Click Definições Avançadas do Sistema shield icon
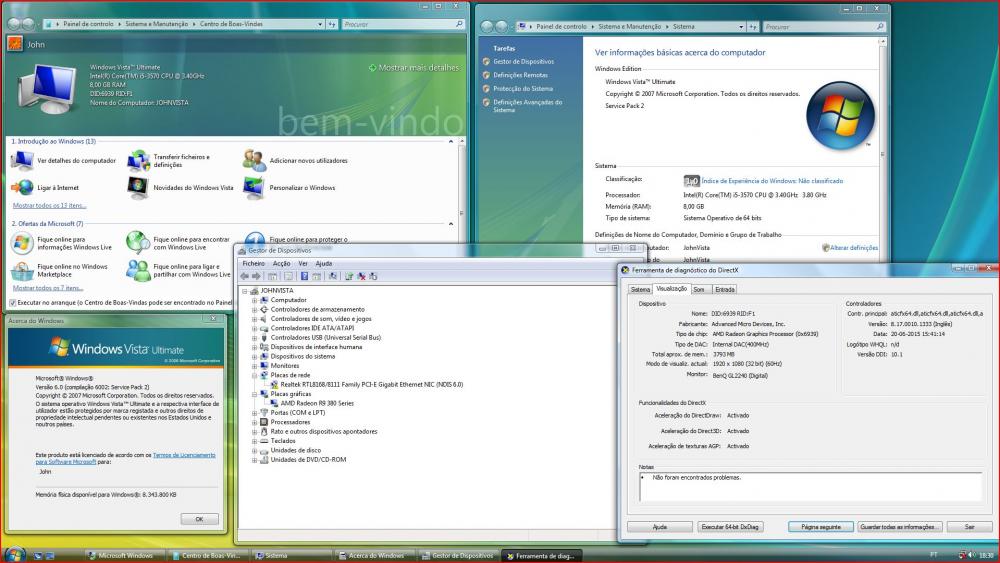Viewport: 1000px width, 563px height. [x=486, y=102]
